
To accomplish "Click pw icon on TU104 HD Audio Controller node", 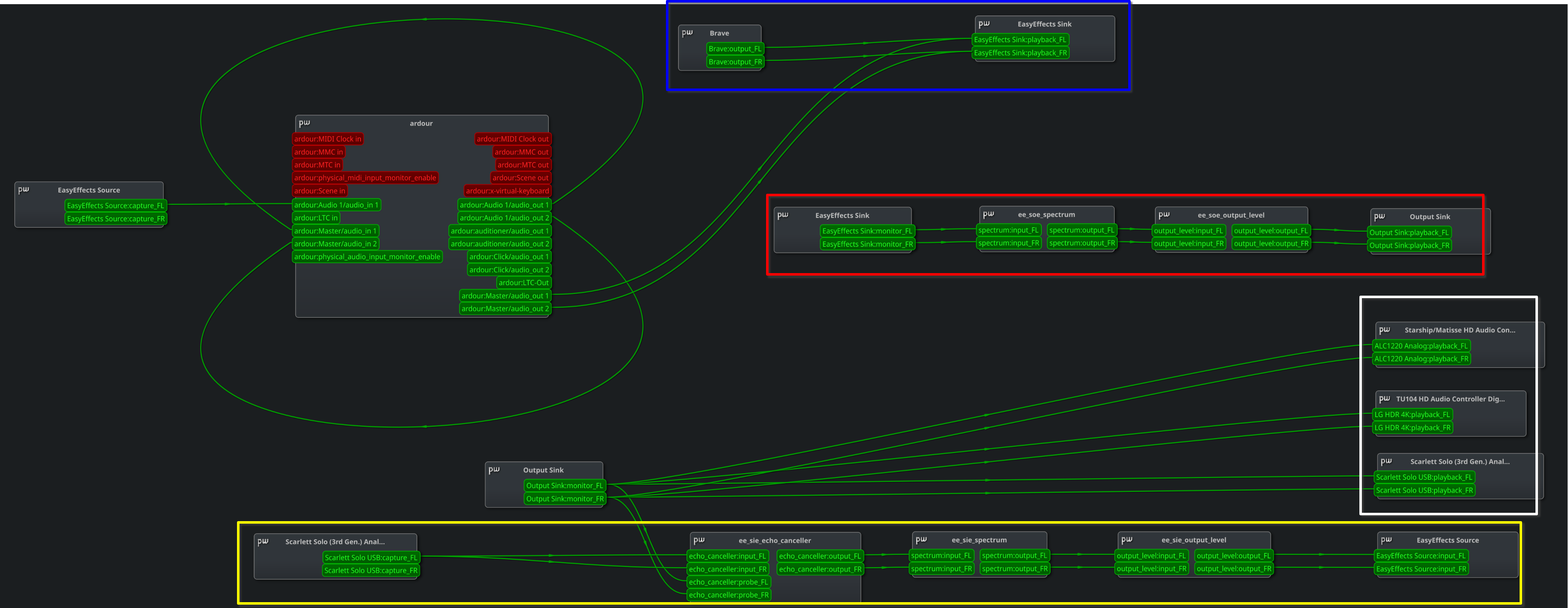I will point(1385,399).
